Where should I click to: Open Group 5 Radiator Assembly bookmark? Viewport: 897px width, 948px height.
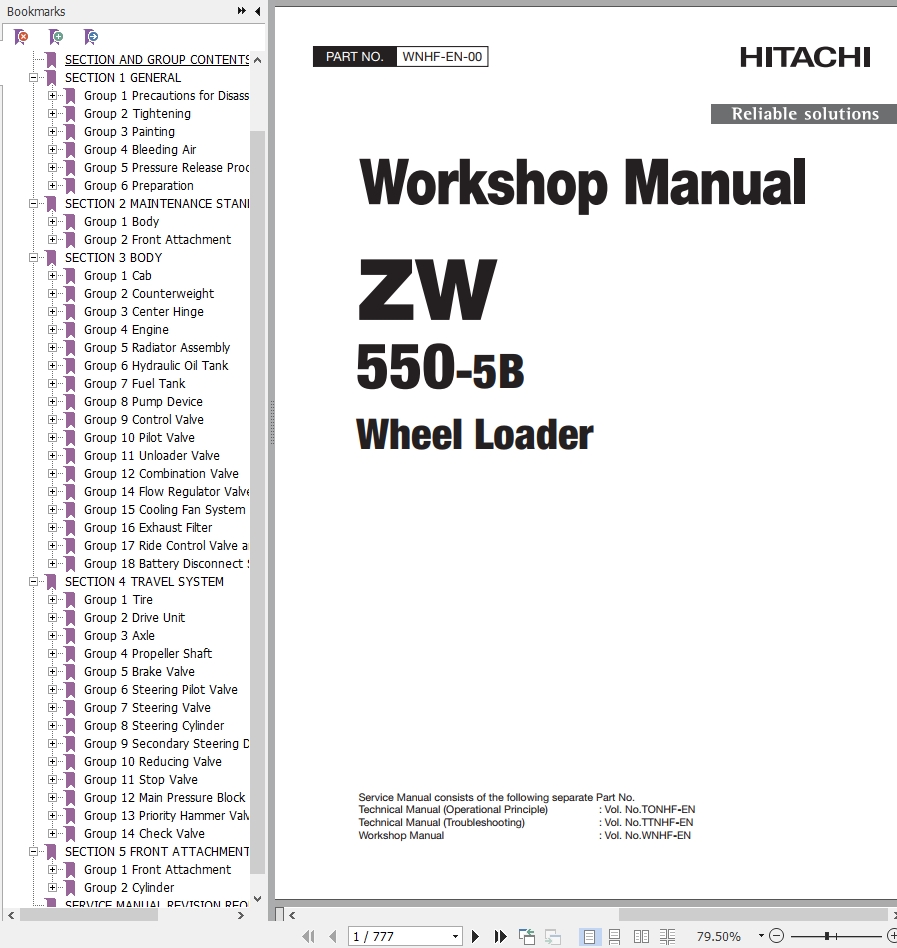tap(157, 348)
